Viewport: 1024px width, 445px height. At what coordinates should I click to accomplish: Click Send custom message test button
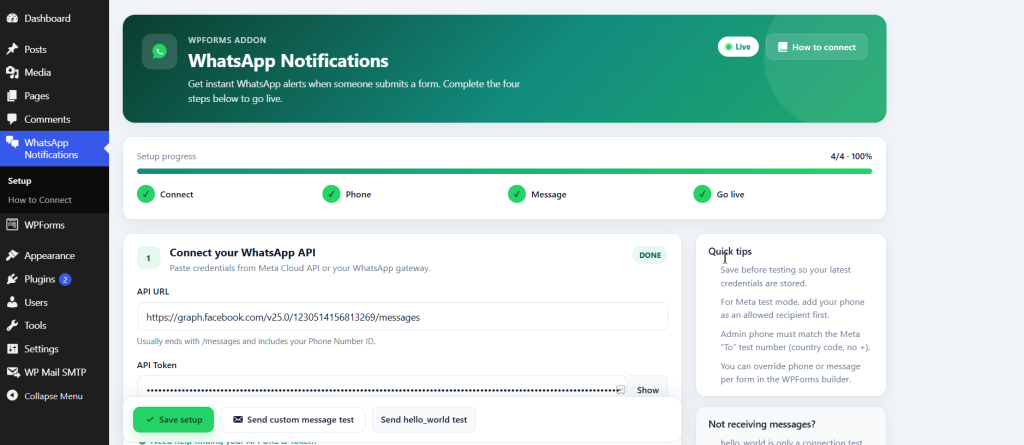click(293, 420)
